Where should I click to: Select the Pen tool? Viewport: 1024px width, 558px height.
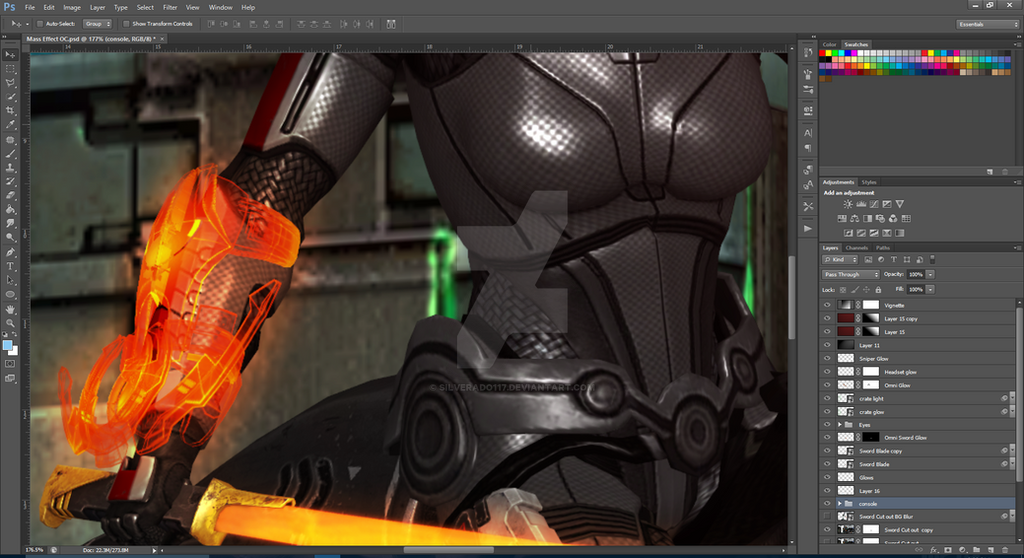[10, 252]
